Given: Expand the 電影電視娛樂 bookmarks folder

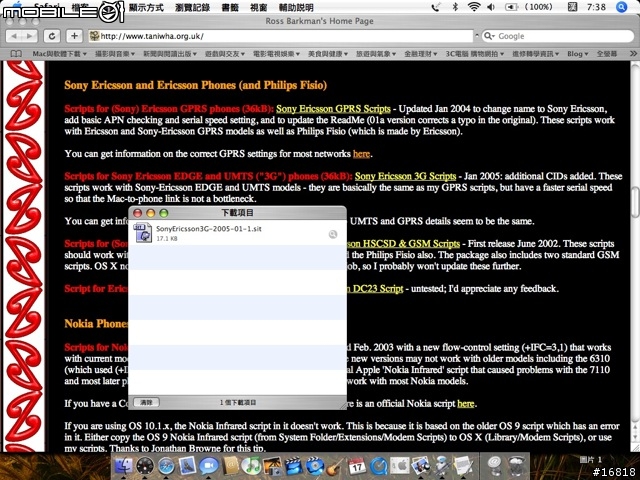Looking at the screenshot, I should click(276, 54).
